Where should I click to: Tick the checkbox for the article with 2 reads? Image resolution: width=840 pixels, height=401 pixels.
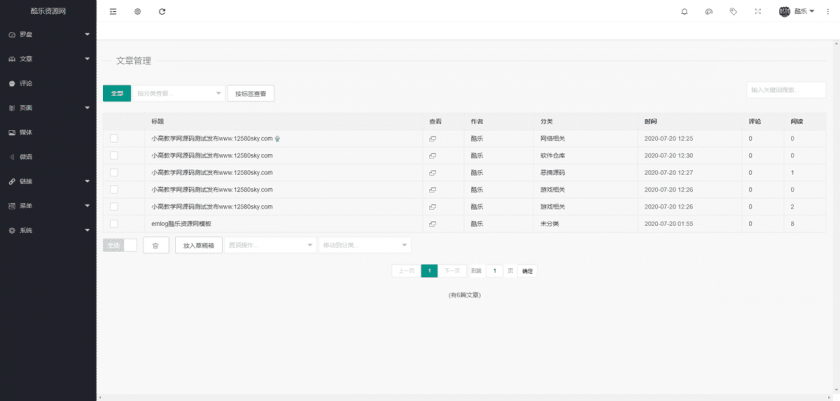(114, 206)
